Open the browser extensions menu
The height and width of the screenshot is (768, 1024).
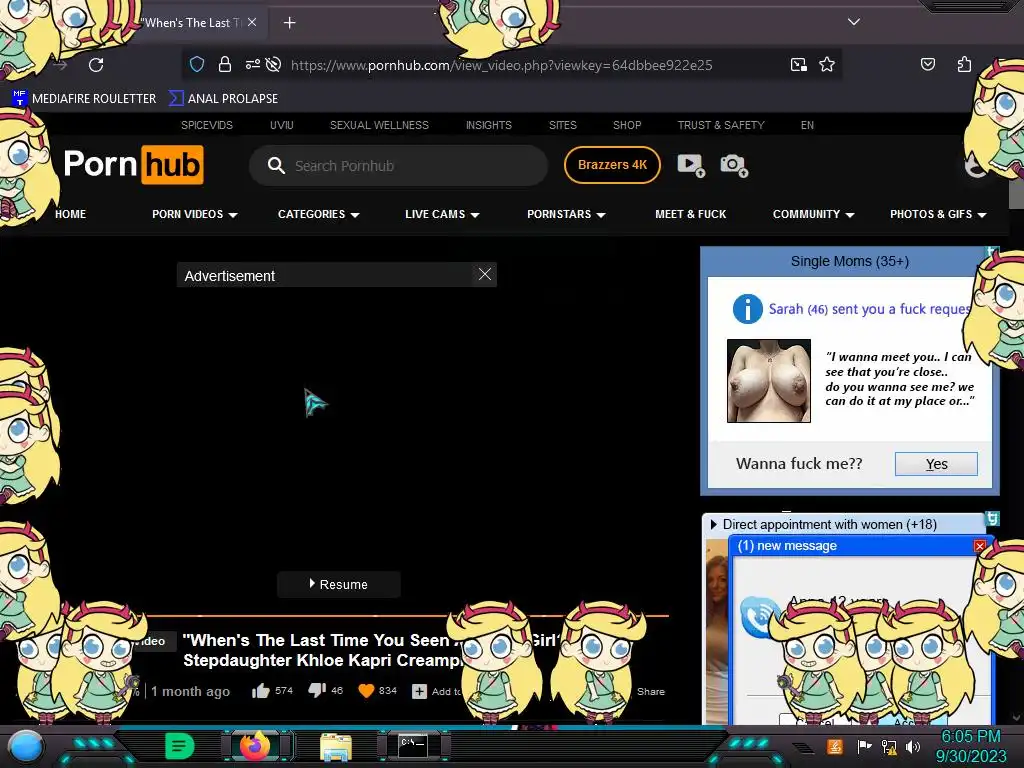coord(964,64)
